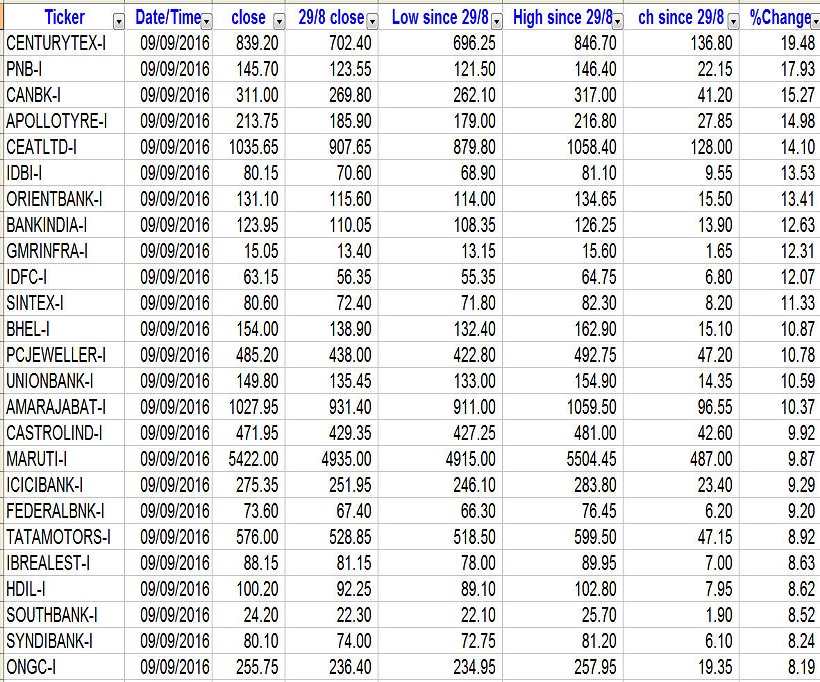Screen dimensions: 820x682
Task: Click the High since 29/8 value 1059.50
Action: click(587, 407)
